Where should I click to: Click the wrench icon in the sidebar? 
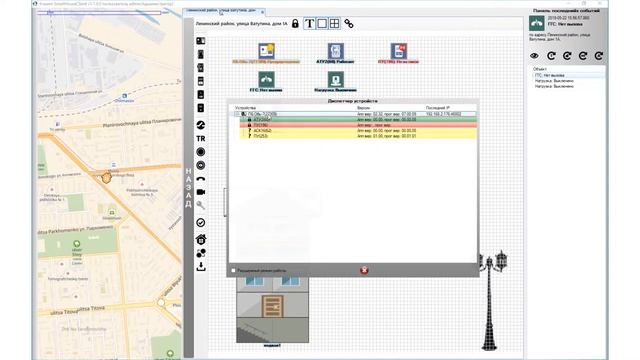point(201,205)
